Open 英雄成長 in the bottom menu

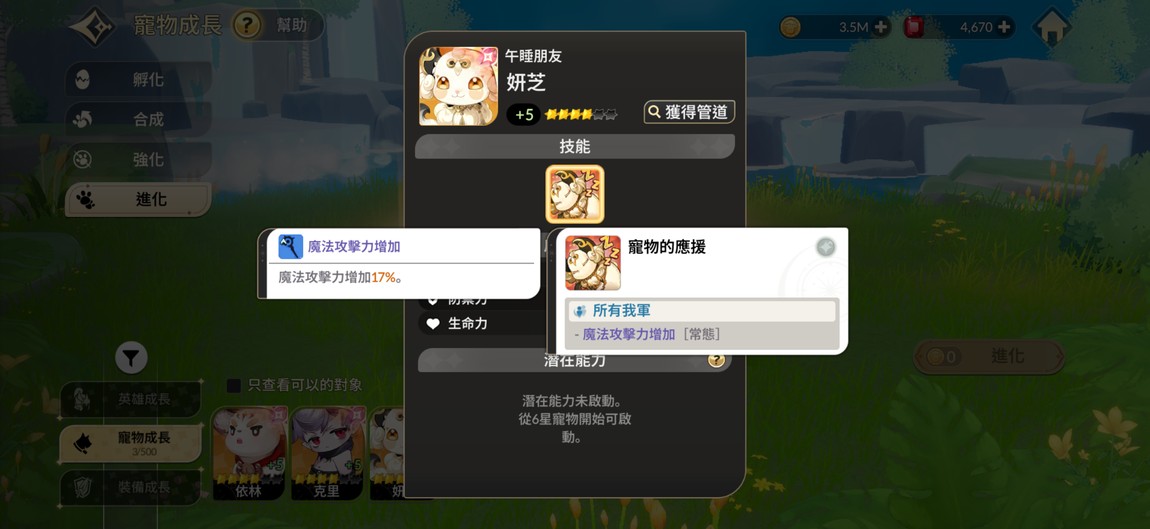(130, 399)
